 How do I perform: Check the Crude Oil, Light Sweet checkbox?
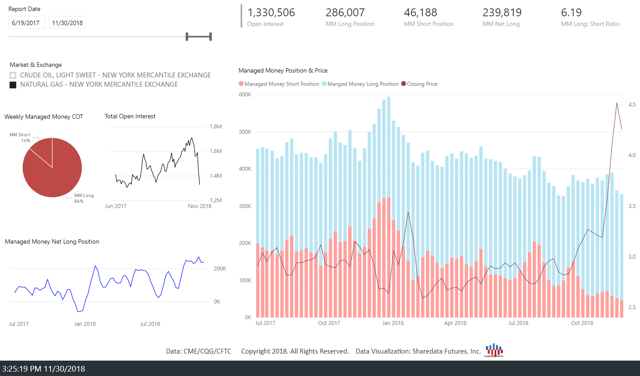point(13,75)
